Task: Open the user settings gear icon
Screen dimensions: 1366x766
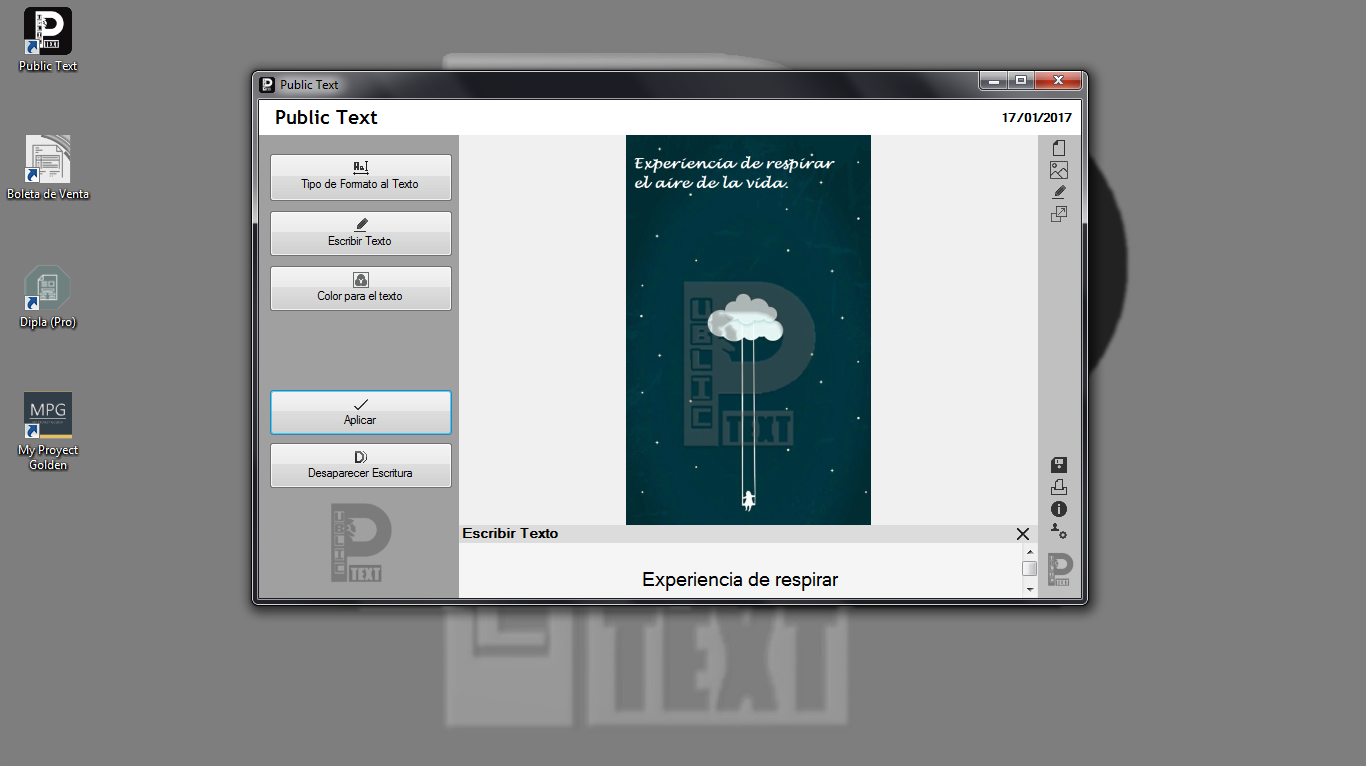Action: (x=1058, y=531)
